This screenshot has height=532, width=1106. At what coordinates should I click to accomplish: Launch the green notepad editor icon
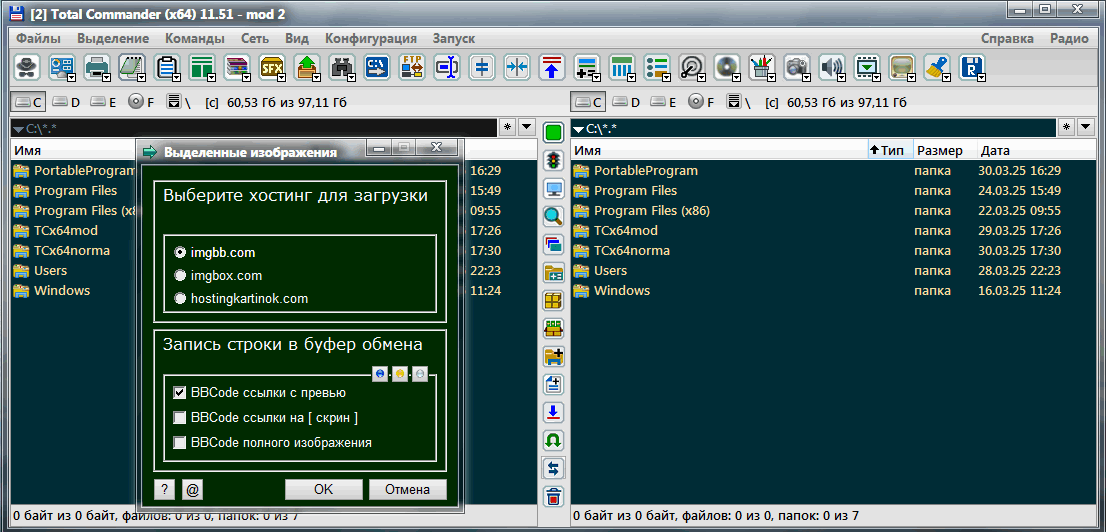[131, 67]
